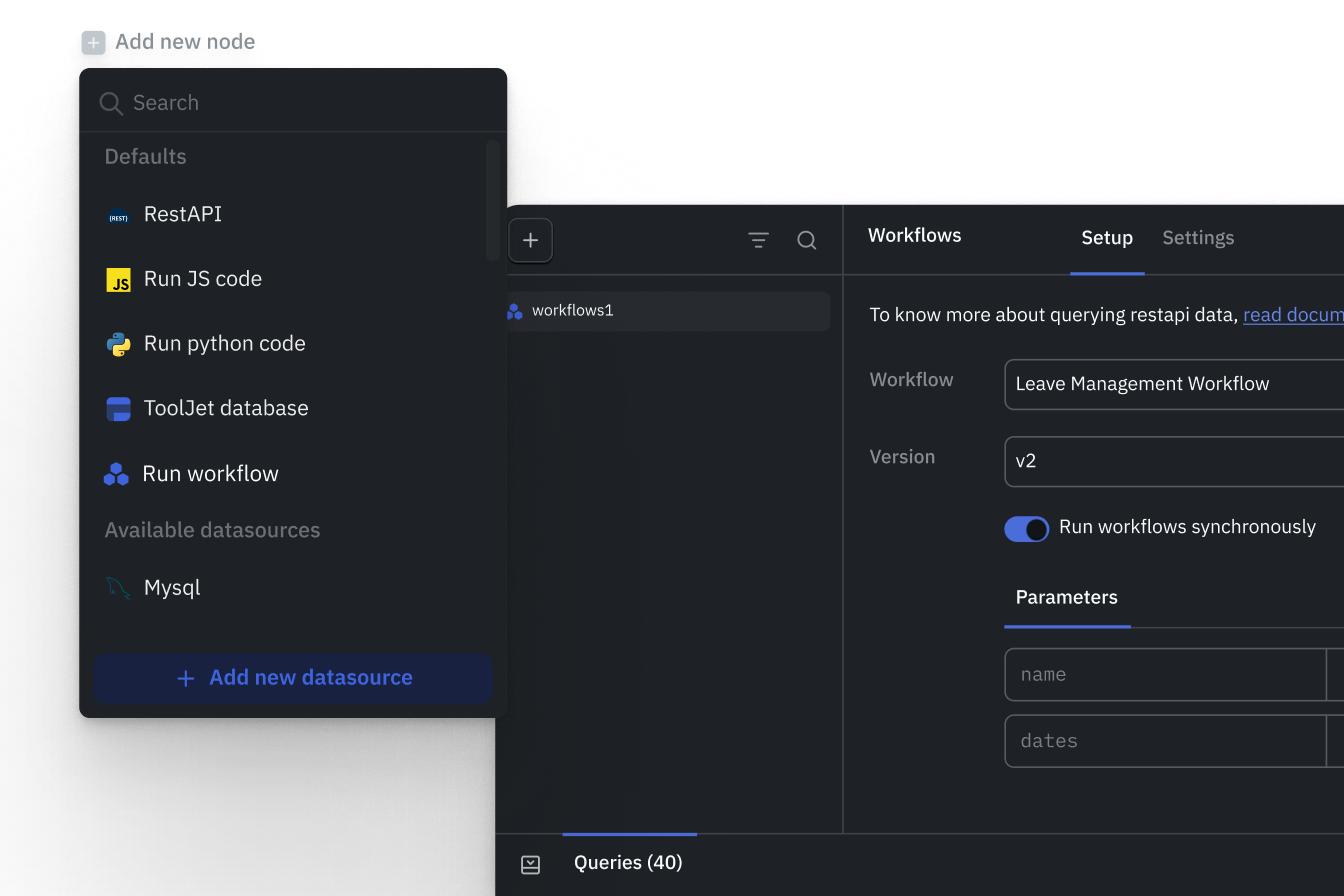Open the Version v2 dropdown
This screenshot has width=1344, height=896.
pos(1174,461)
